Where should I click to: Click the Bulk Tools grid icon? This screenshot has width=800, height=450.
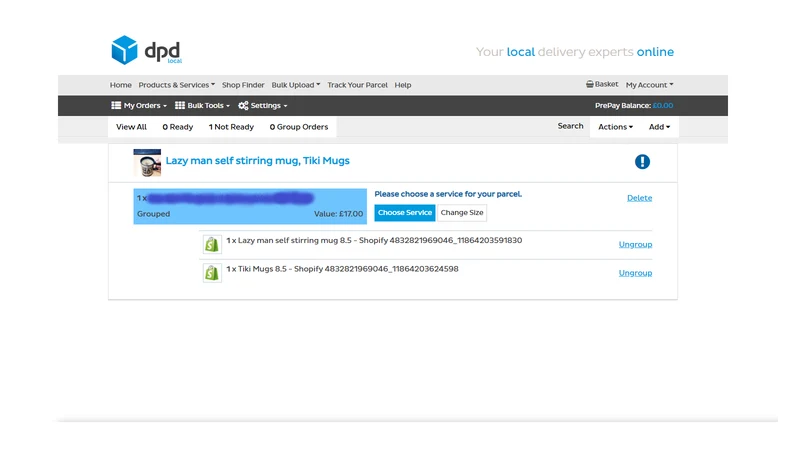(x=180, y=106)
